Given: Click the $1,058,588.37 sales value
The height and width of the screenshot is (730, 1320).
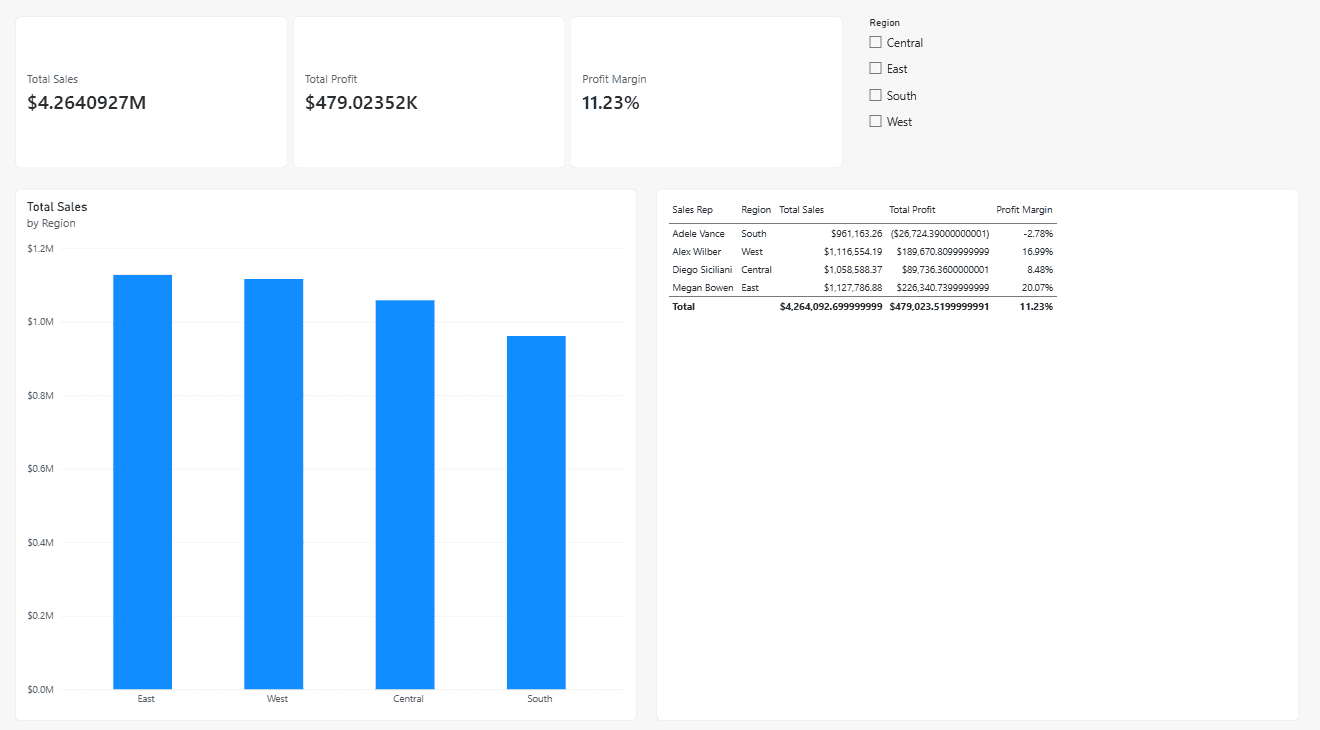Looking at the screenshot, I should [853, 270].
